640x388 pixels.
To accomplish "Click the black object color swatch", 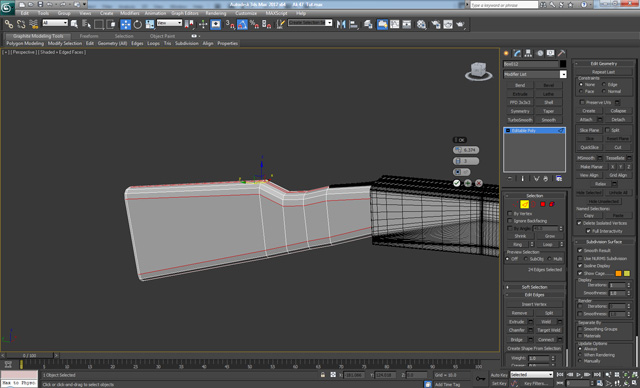I will coord(563,64).
